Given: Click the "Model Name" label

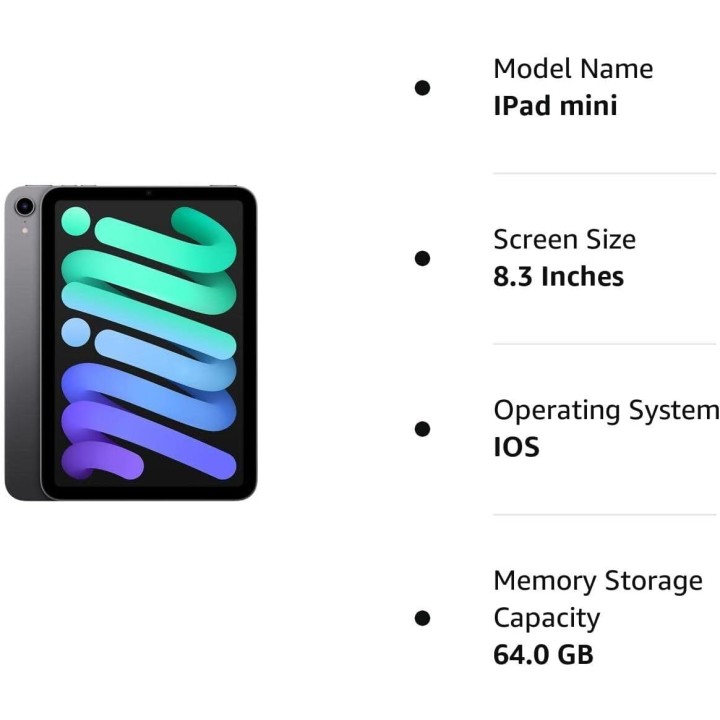Looking at the screenshot, I should tap(572, 69).
